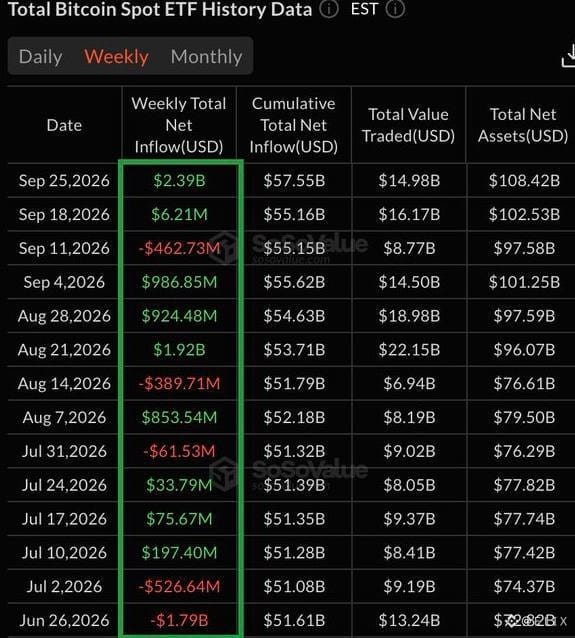The height and width of the screenshot is (638, 575).
Task: Click the $22.15B total value traded cell
Action: pos(409,350)
